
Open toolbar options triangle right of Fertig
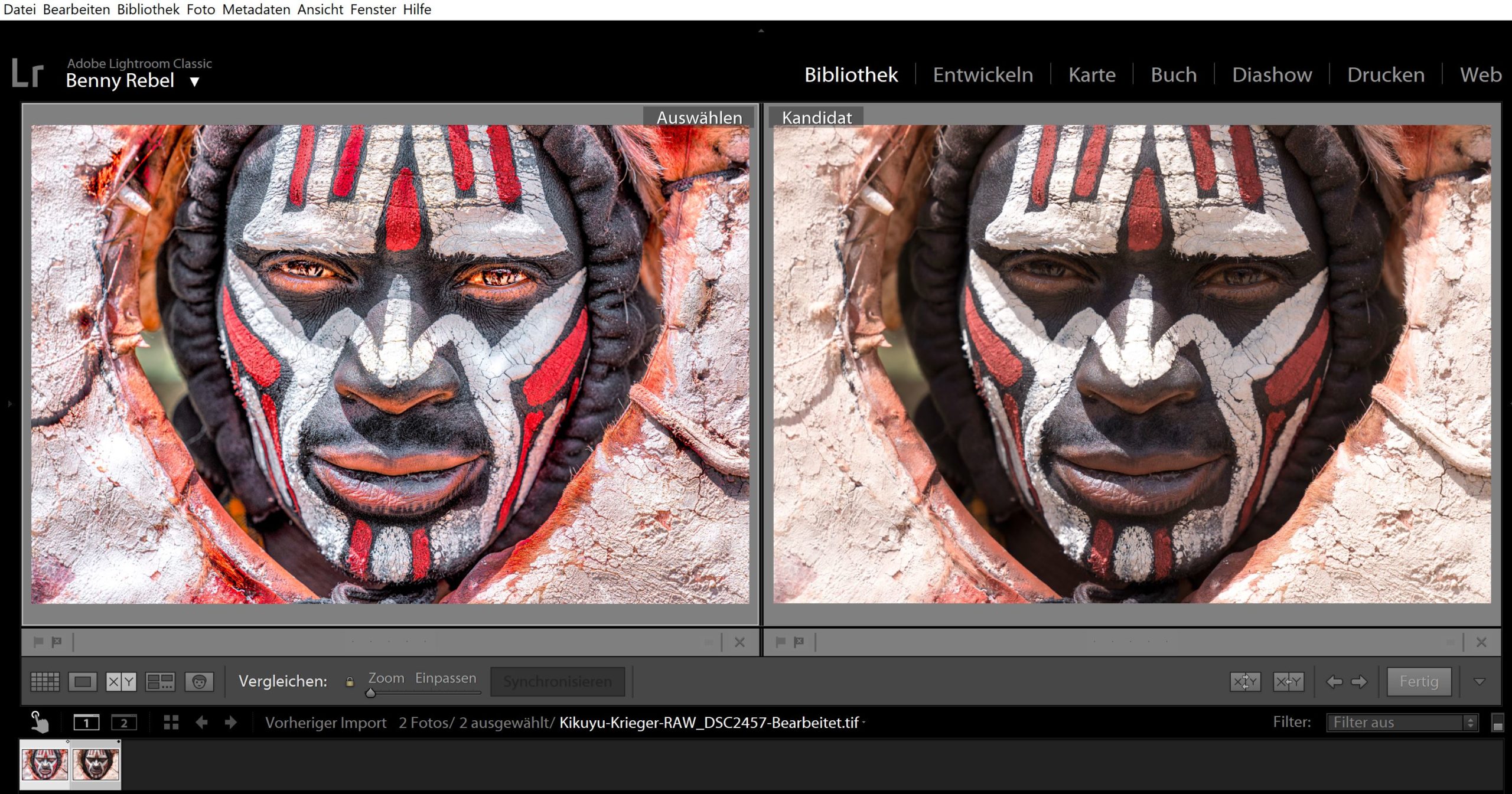click(x=1479, y=682)
